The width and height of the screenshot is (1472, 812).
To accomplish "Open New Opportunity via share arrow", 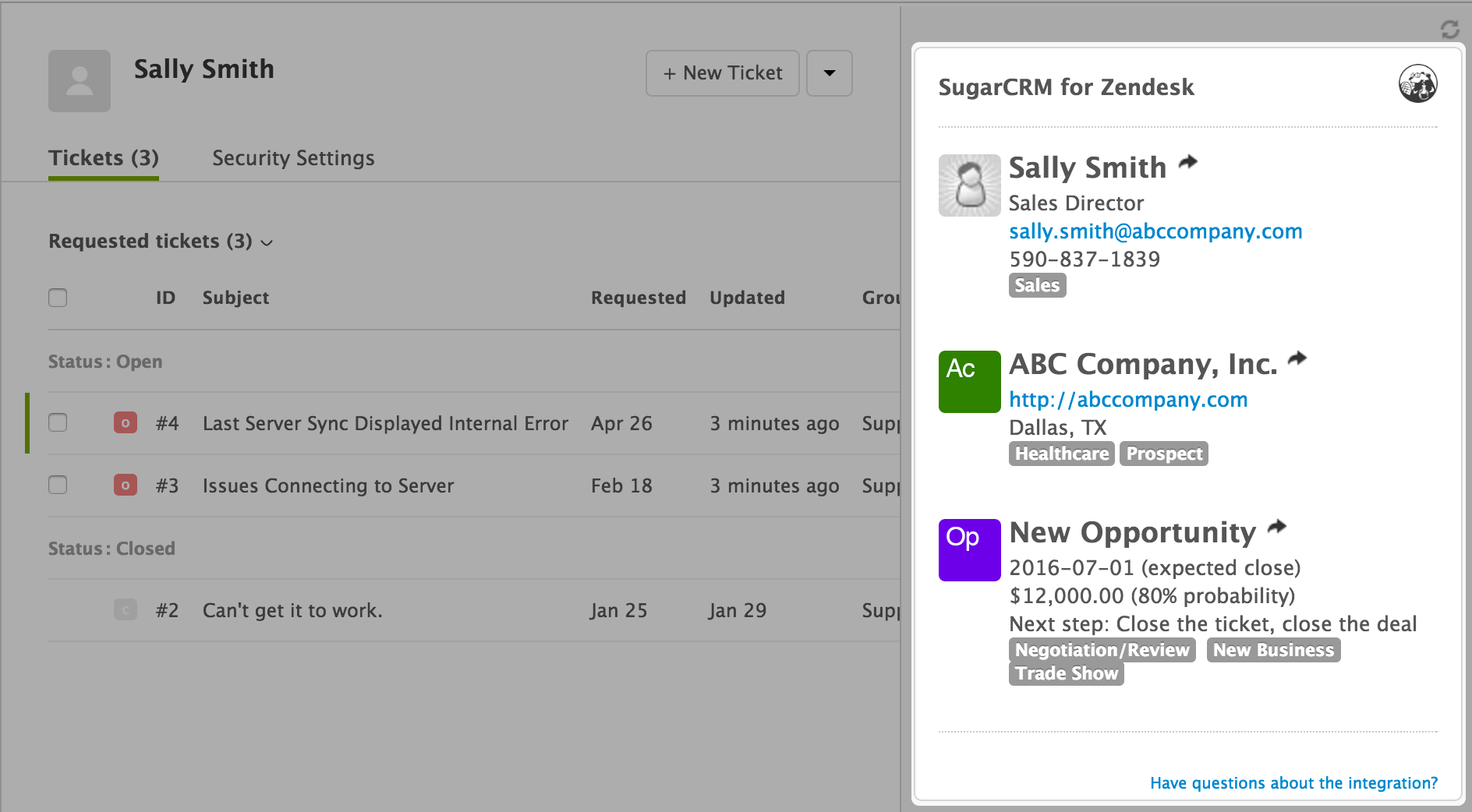I will (1276, 527).
